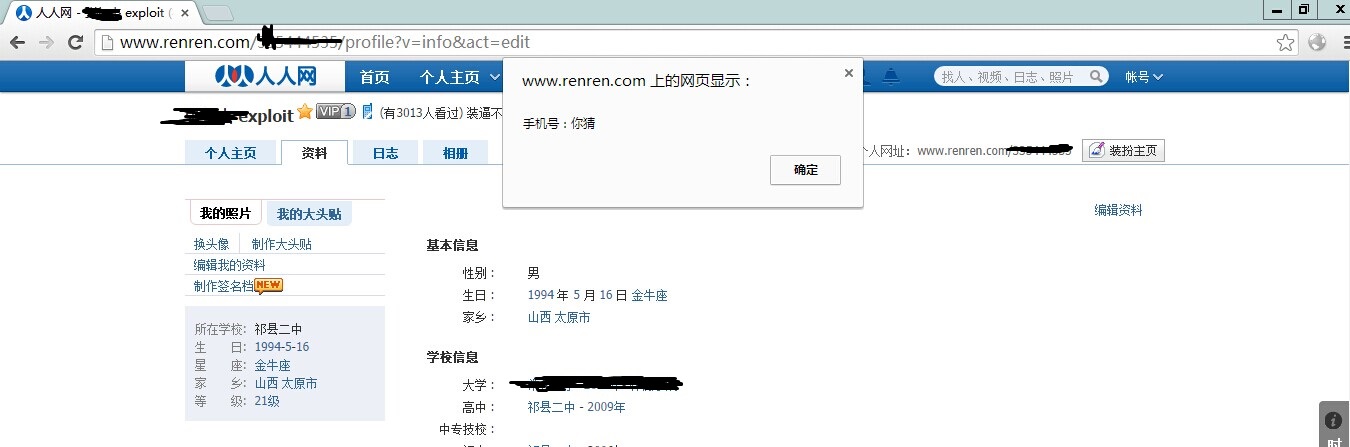
Task: Click the gold star badge beside username
Action: click(305, 111)
